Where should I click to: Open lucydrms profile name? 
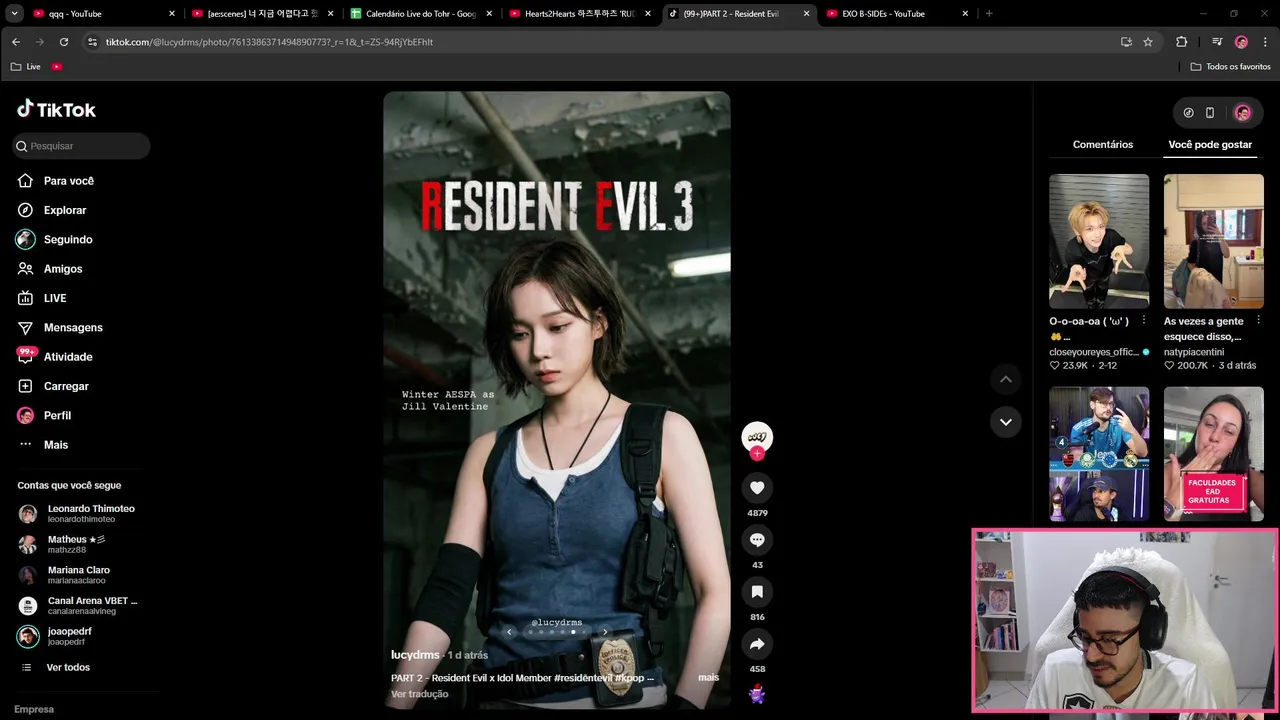[x=415, y=655]
